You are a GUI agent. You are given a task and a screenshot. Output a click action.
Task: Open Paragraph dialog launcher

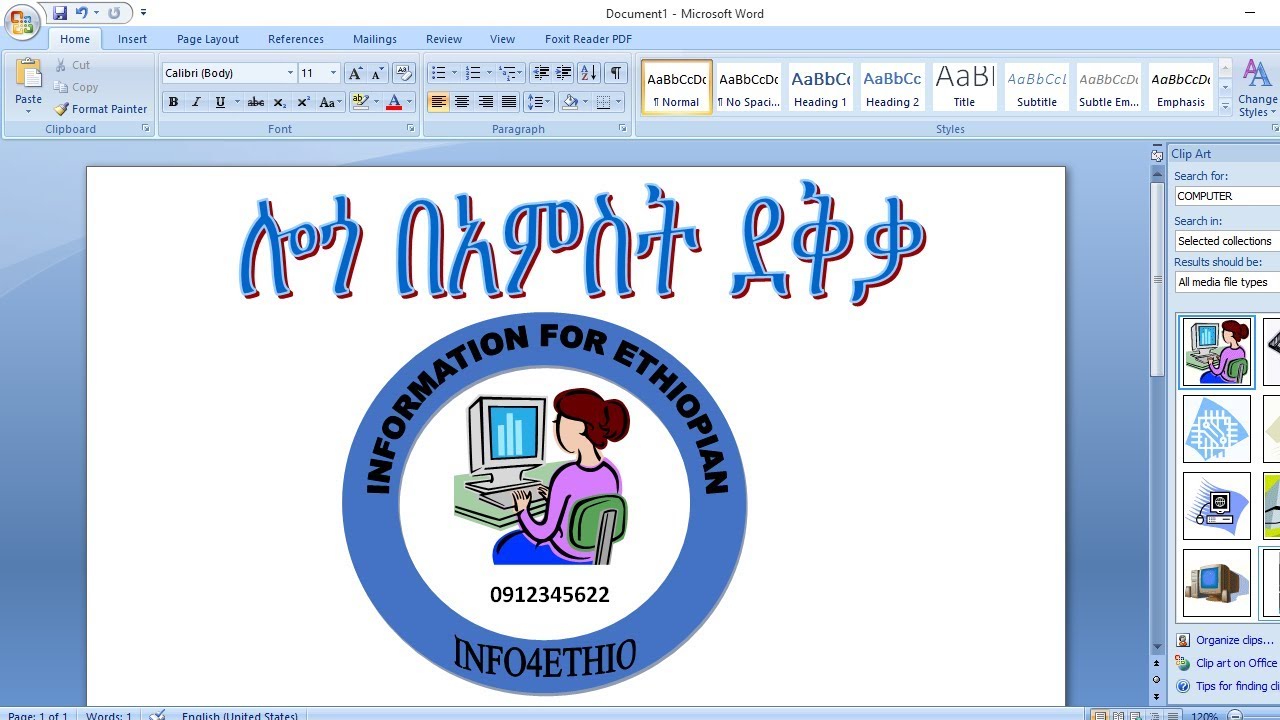[623, 129]
